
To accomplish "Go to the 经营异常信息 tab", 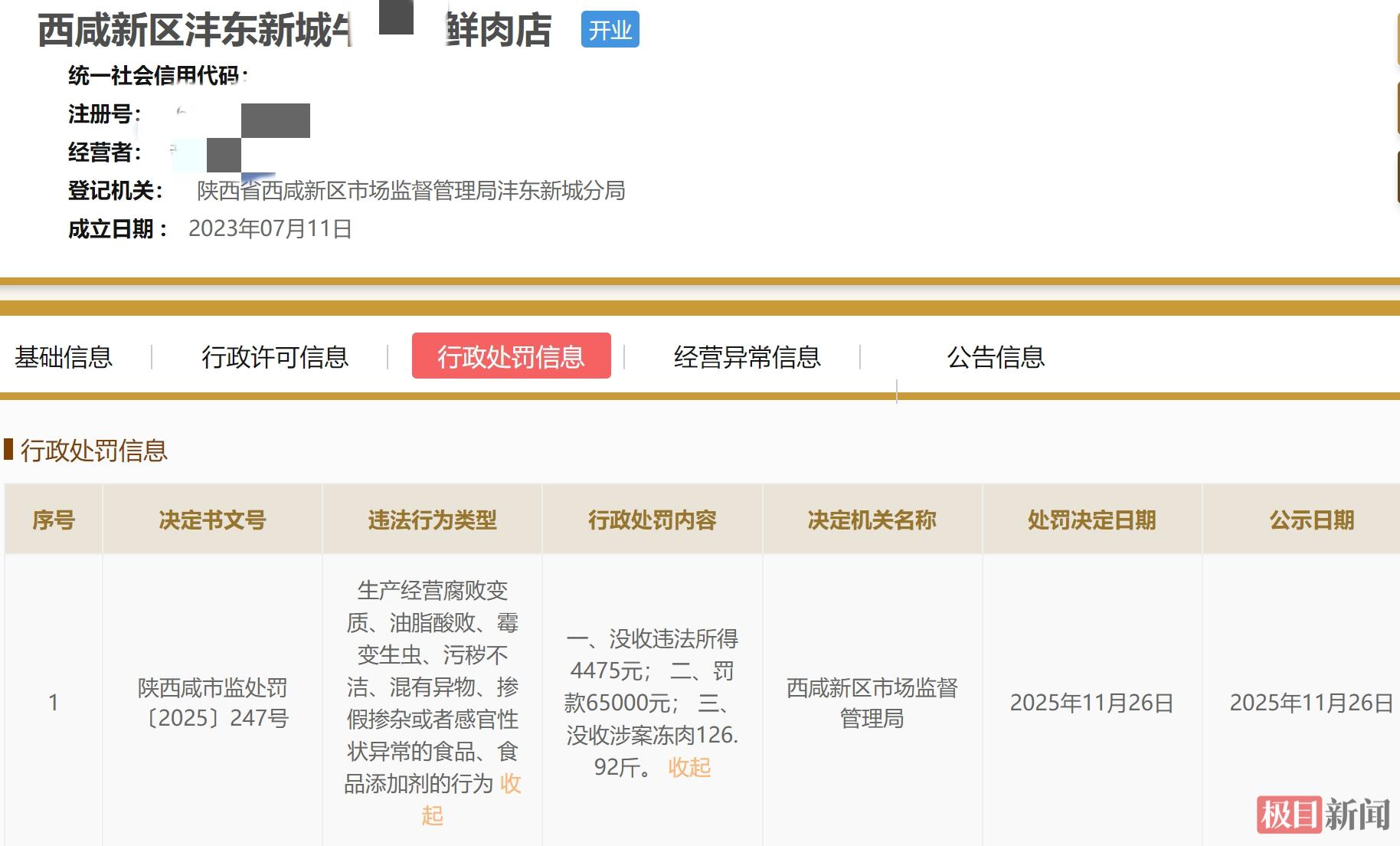I will (x=747, y=357).
